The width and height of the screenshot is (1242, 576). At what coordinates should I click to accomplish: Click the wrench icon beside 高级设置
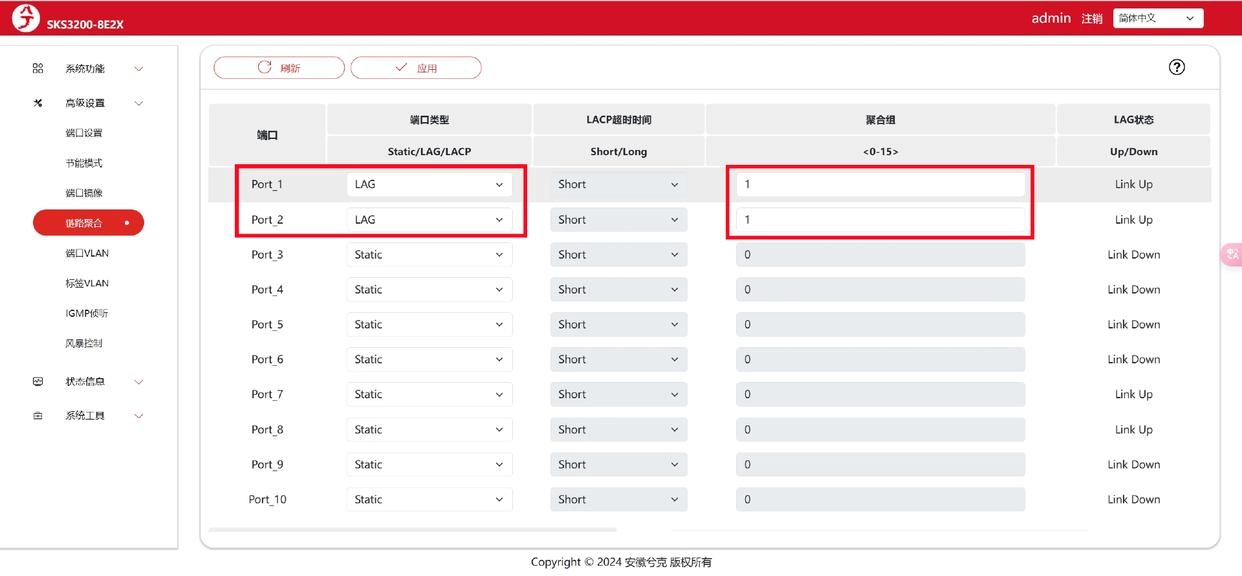38,102
